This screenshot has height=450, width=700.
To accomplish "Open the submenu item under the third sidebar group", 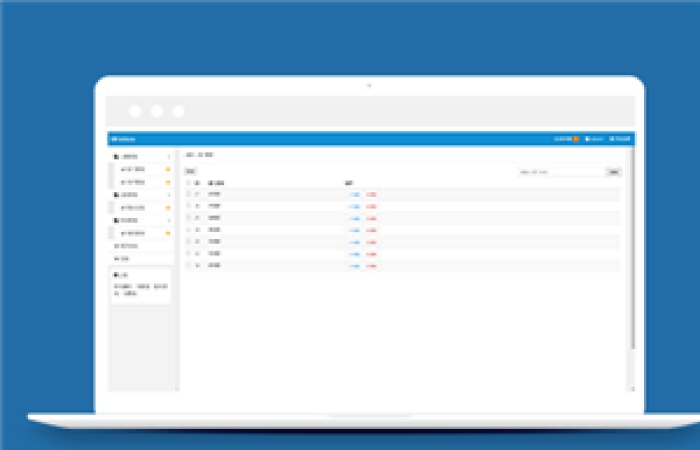I will point(142,233).
